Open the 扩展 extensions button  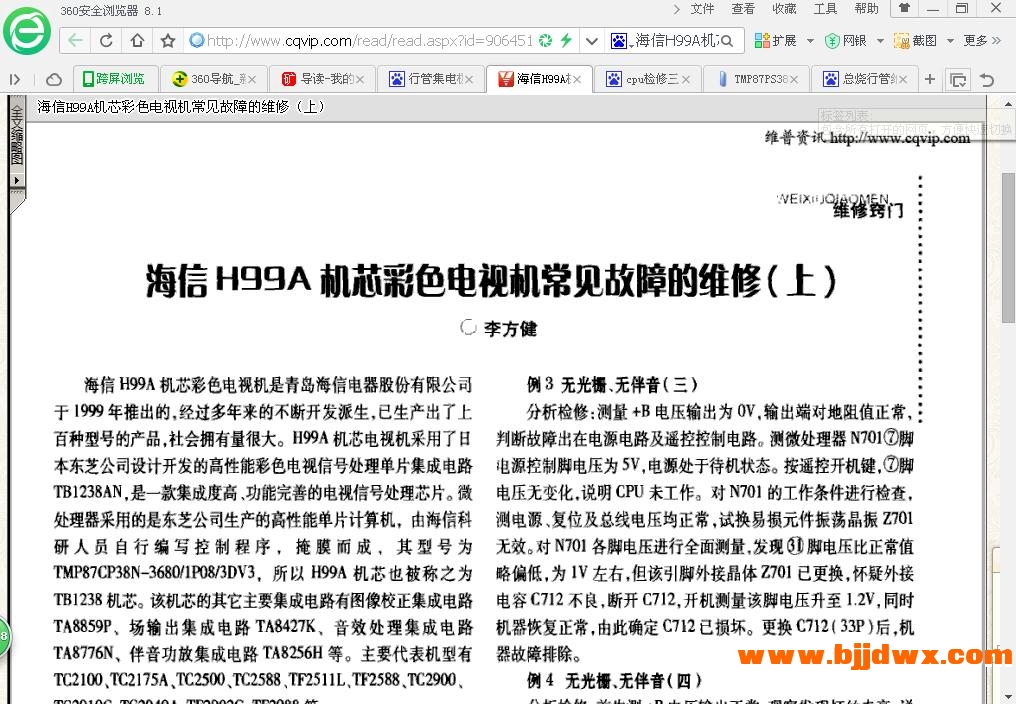776,41
